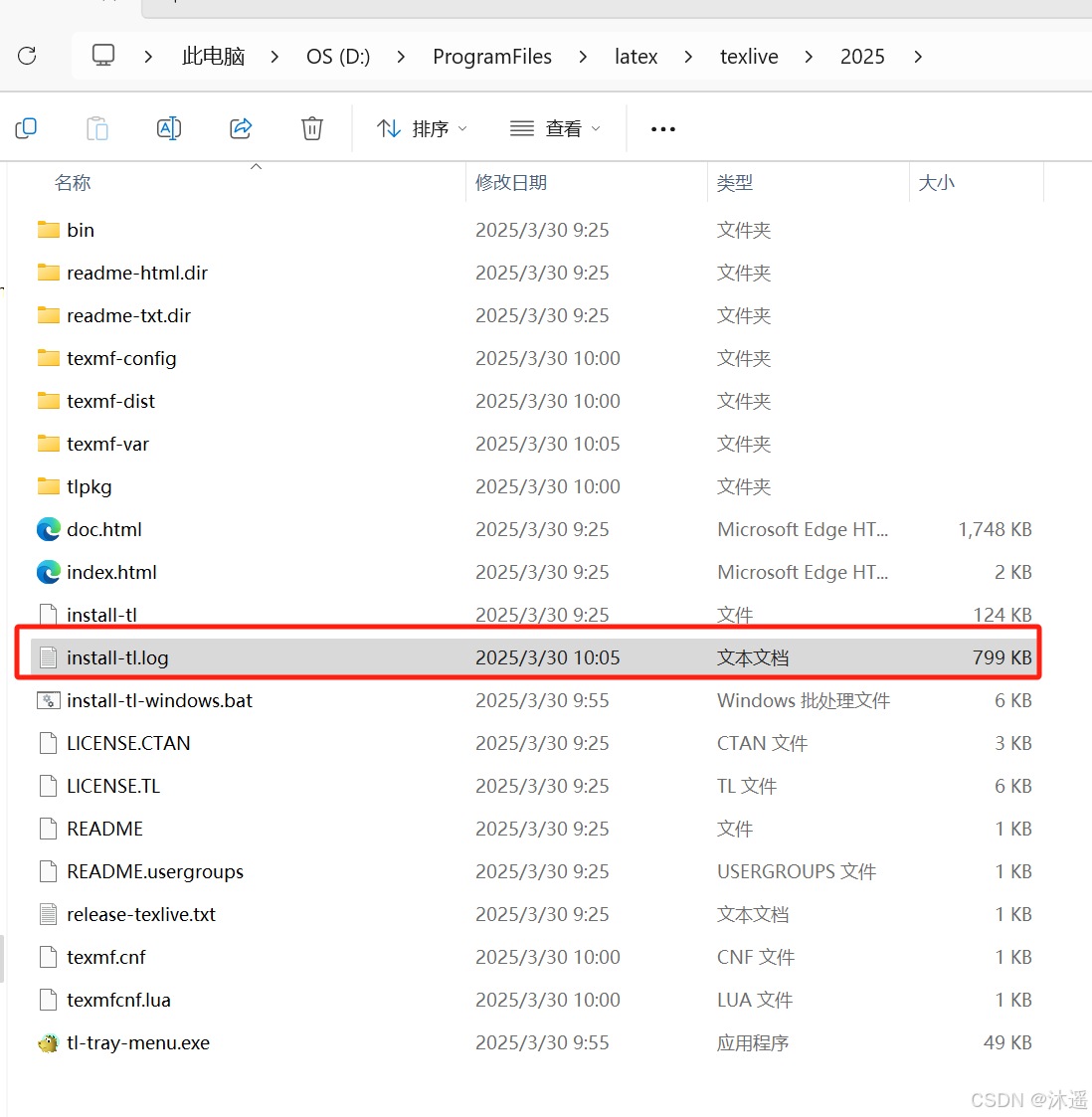The height and width of the screenshot is (1117, 1092).
Task: Open the 查看 view dropdown
Action: coord(556,129)
